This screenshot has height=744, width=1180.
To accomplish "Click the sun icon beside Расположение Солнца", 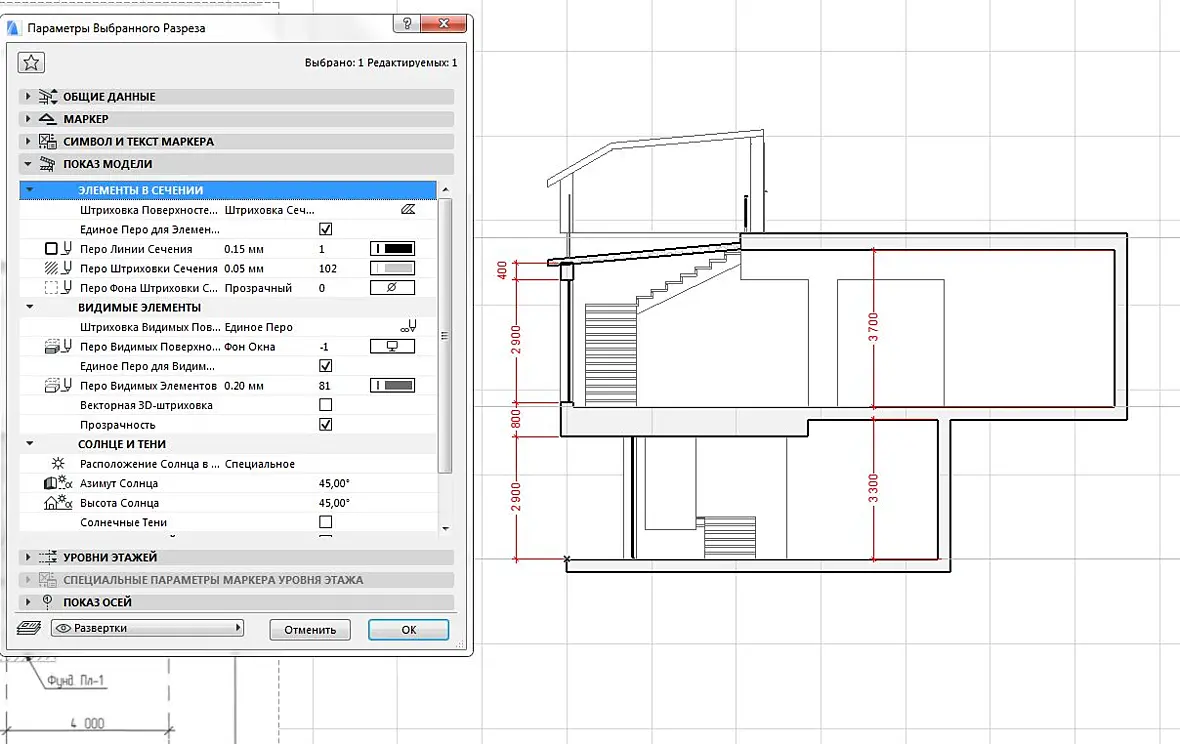I will point(58,463).
